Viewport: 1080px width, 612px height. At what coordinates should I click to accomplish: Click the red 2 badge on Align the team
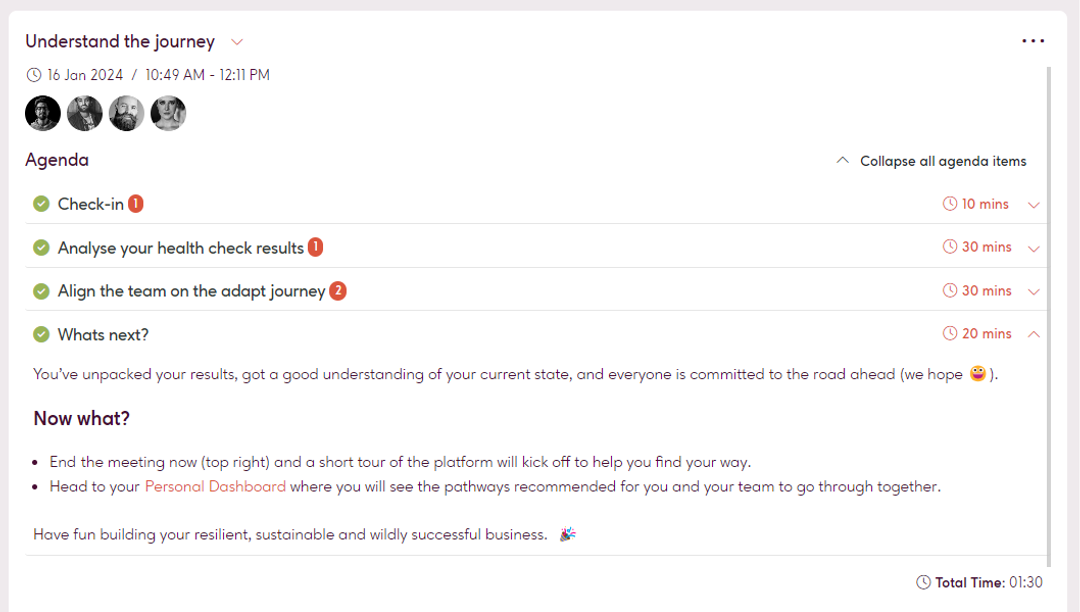339,290
